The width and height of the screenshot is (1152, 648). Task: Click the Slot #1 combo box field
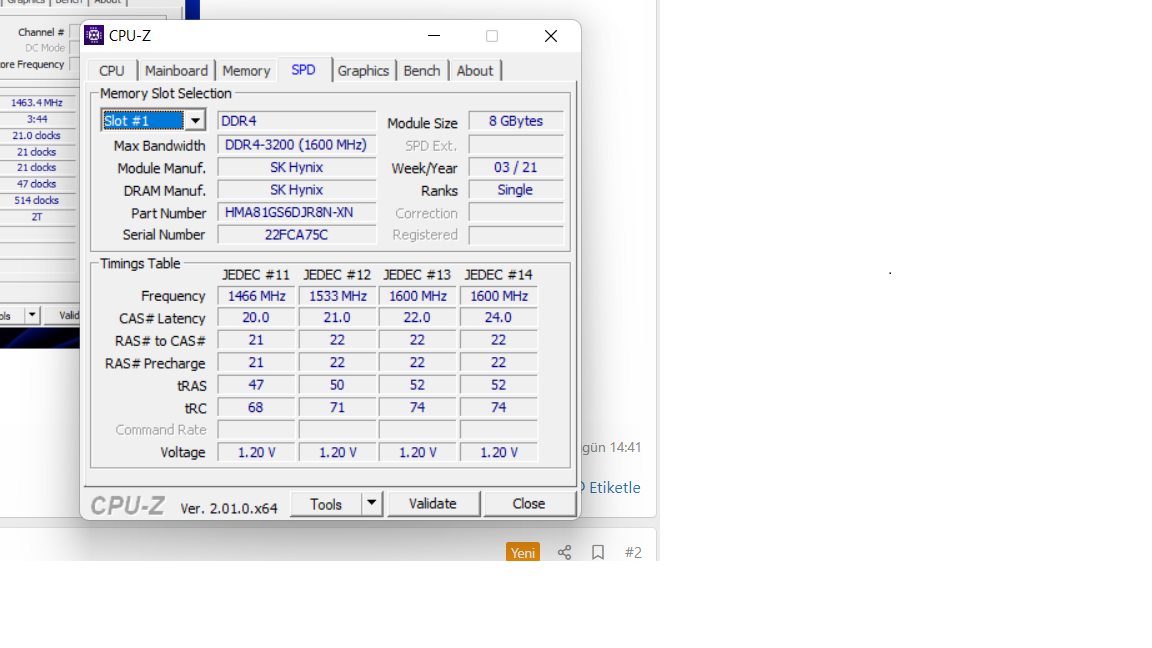click(153, 120)
